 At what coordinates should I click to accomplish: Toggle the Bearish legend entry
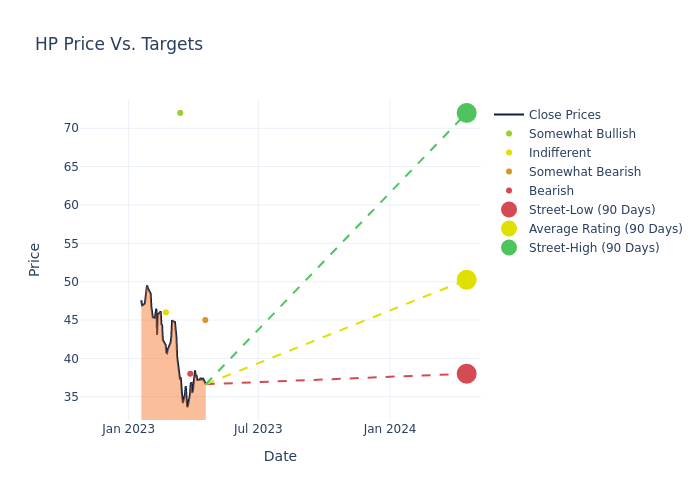(551, 191)
